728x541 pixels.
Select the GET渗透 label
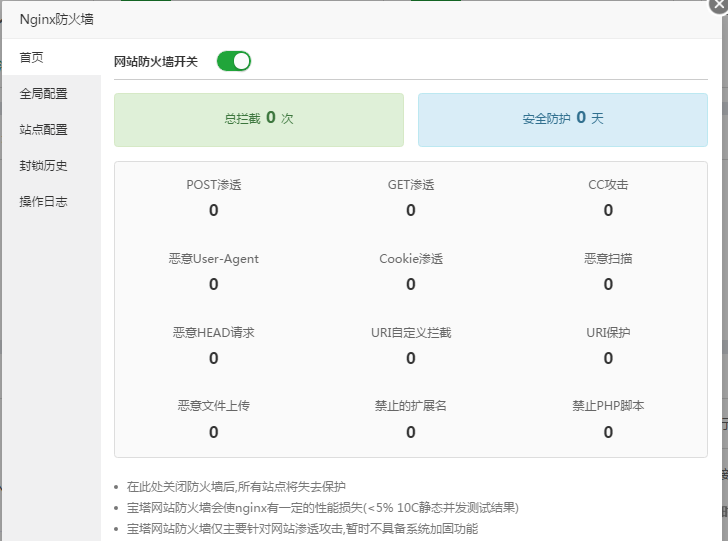coord(411,185)
